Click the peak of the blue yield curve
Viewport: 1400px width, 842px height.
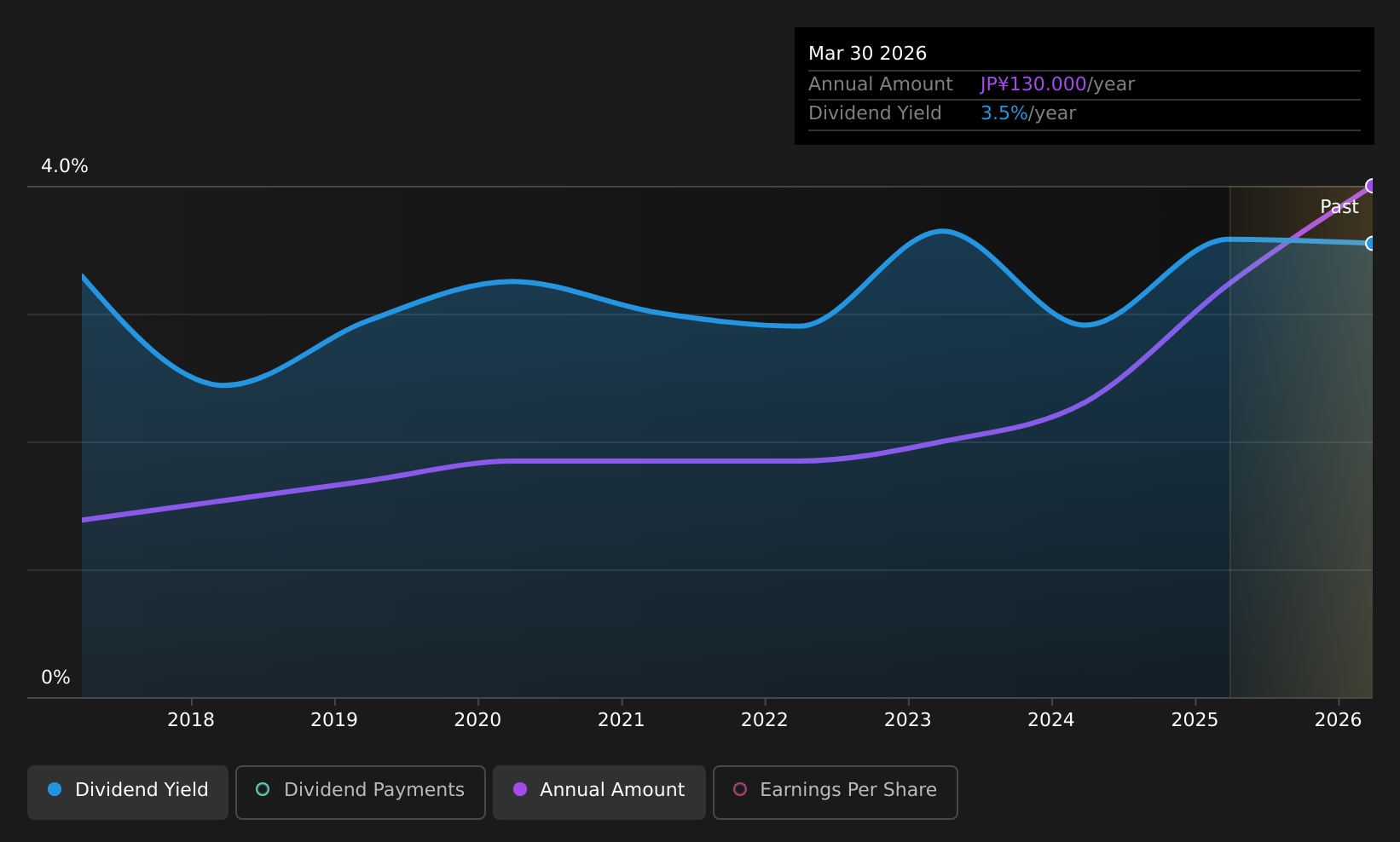941,230
